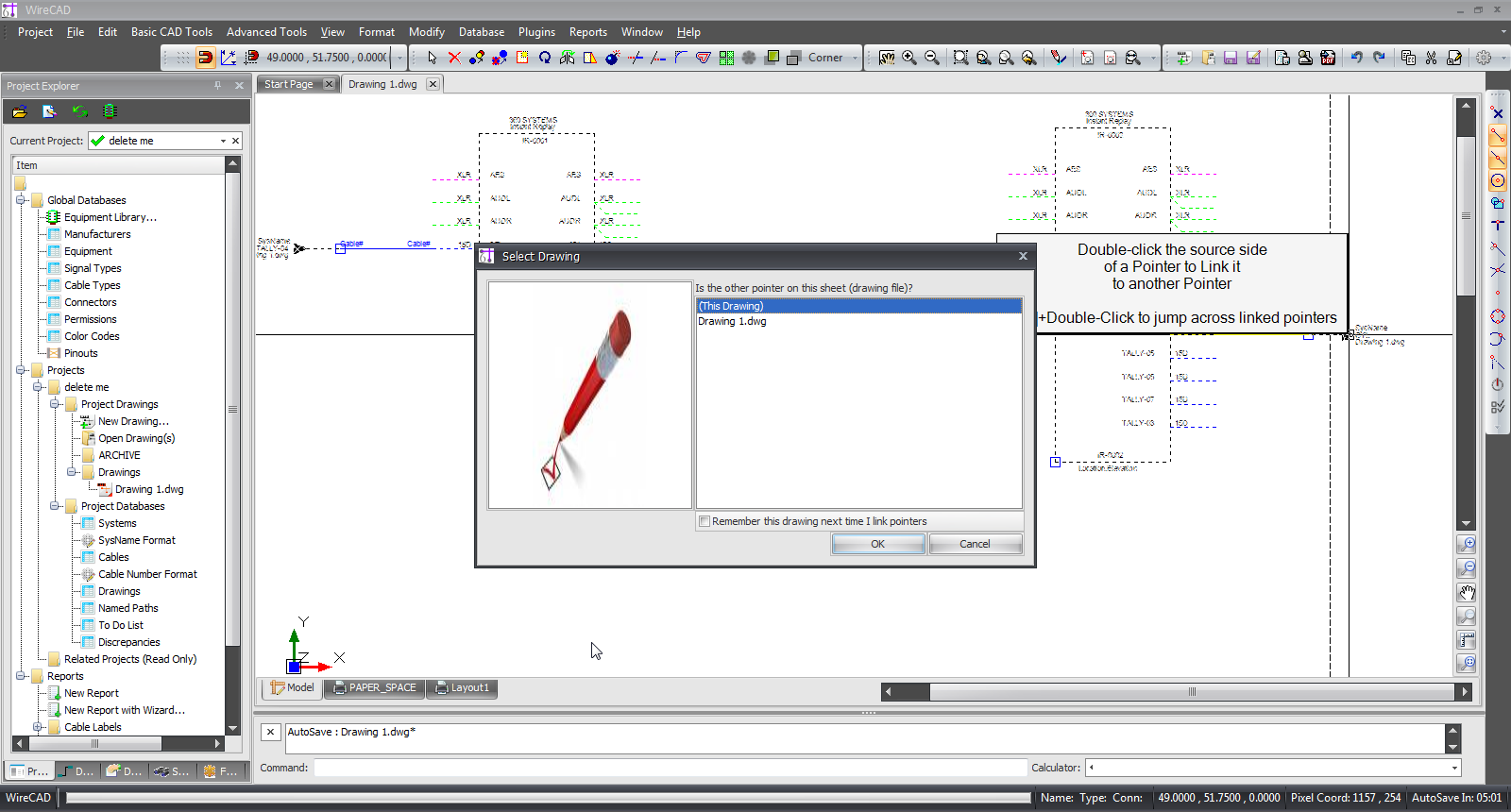Switch to the PAPER_SPACE layout tab

tap(374, 687)
